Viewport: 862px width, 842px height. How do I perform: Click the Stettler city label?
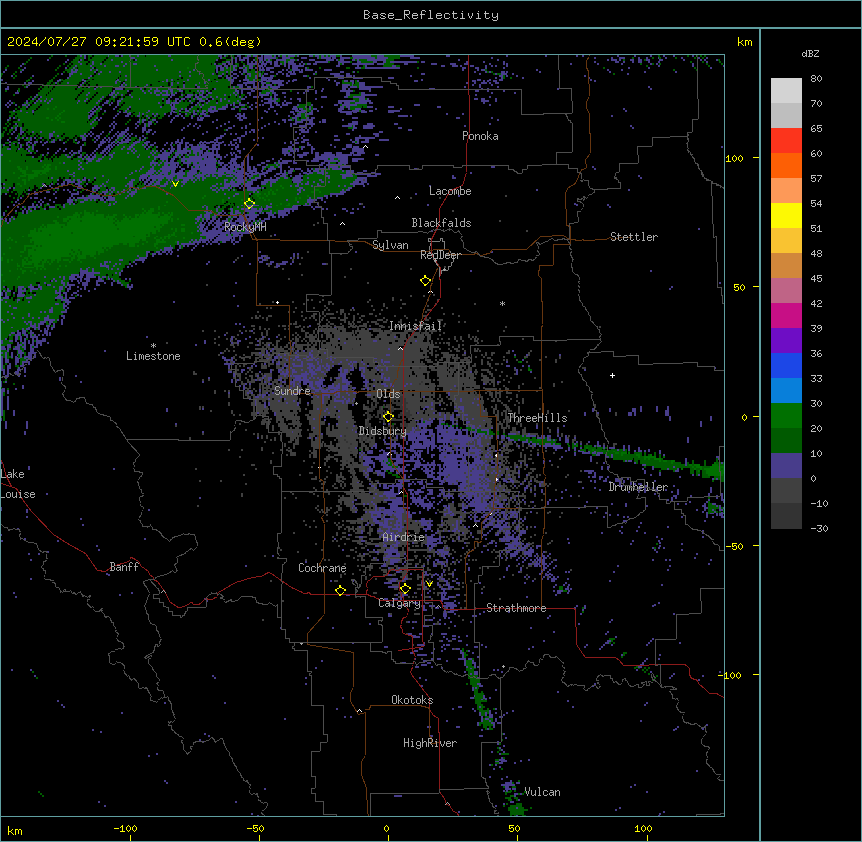coord(634,237)
